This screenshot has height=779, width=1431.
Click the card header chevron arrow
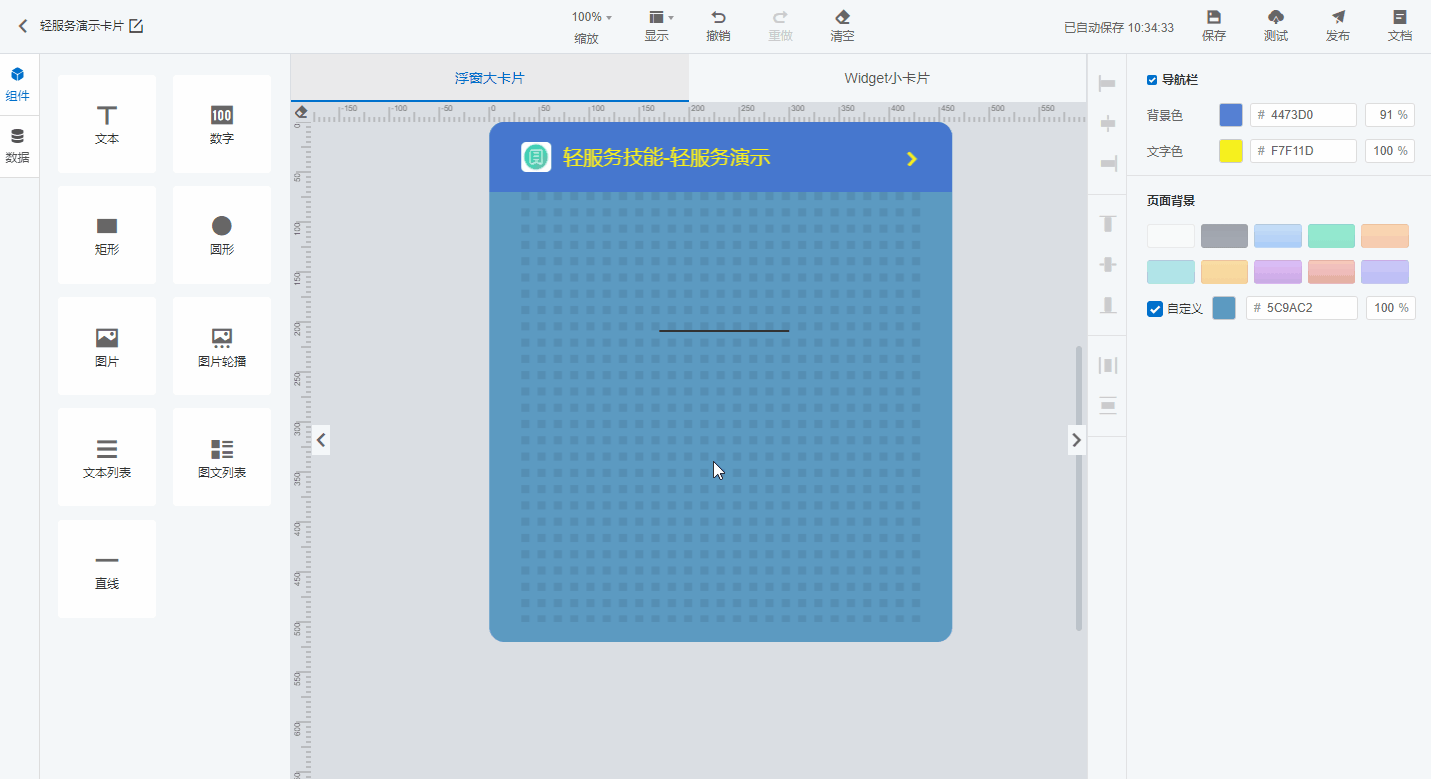(911, 159)
